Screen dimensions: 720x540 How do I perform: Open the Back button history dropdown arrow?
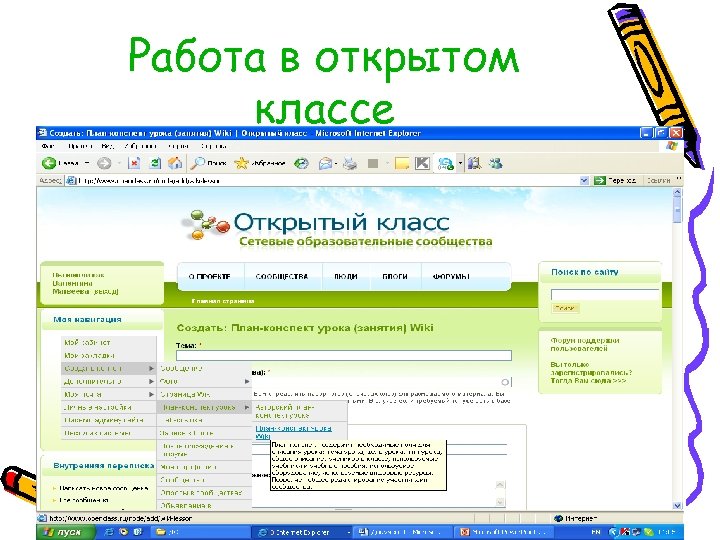coord(87,163)
